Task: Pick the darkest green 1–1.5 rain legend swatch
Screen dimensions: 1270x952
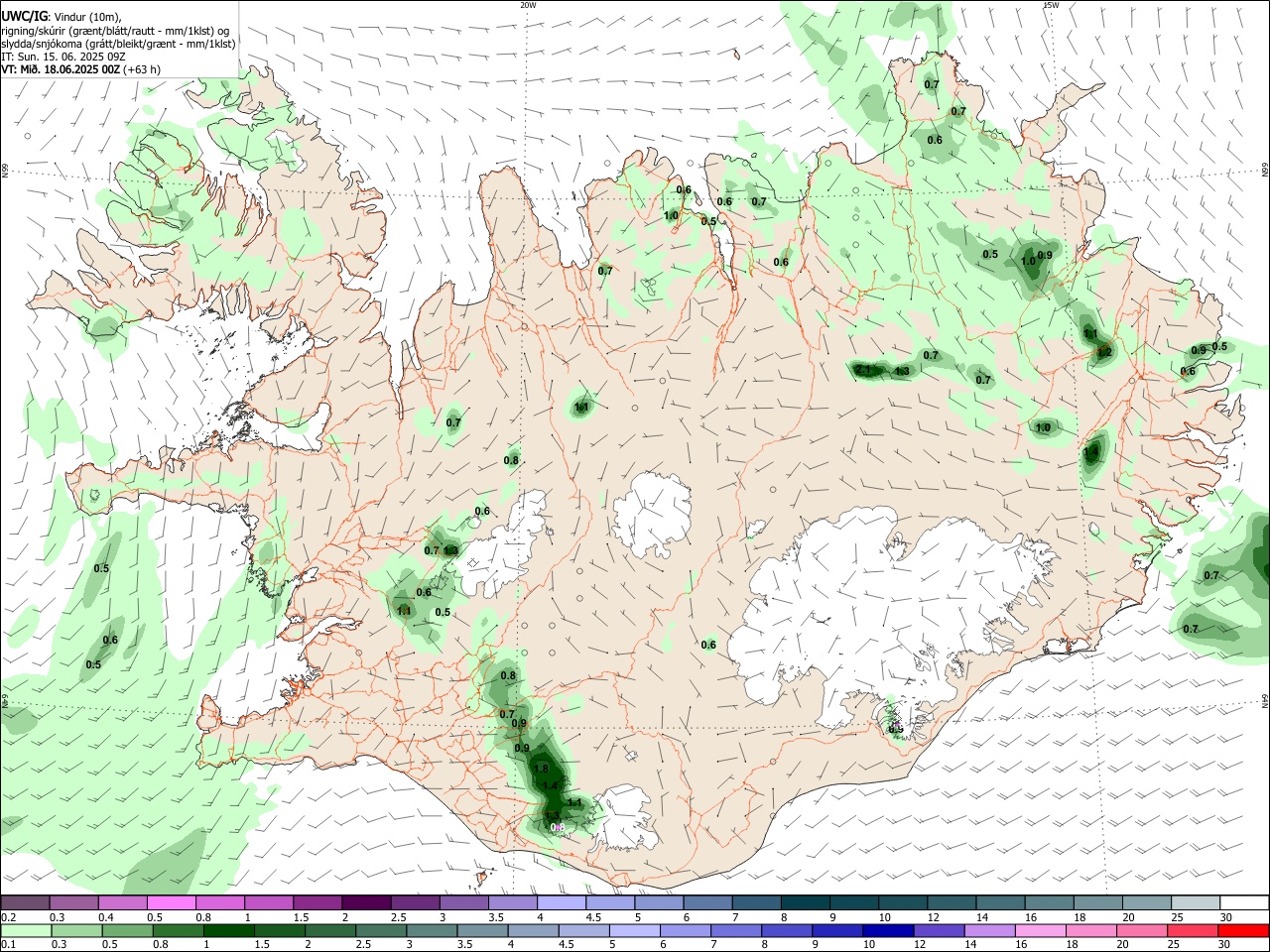Action: (228, 930)
